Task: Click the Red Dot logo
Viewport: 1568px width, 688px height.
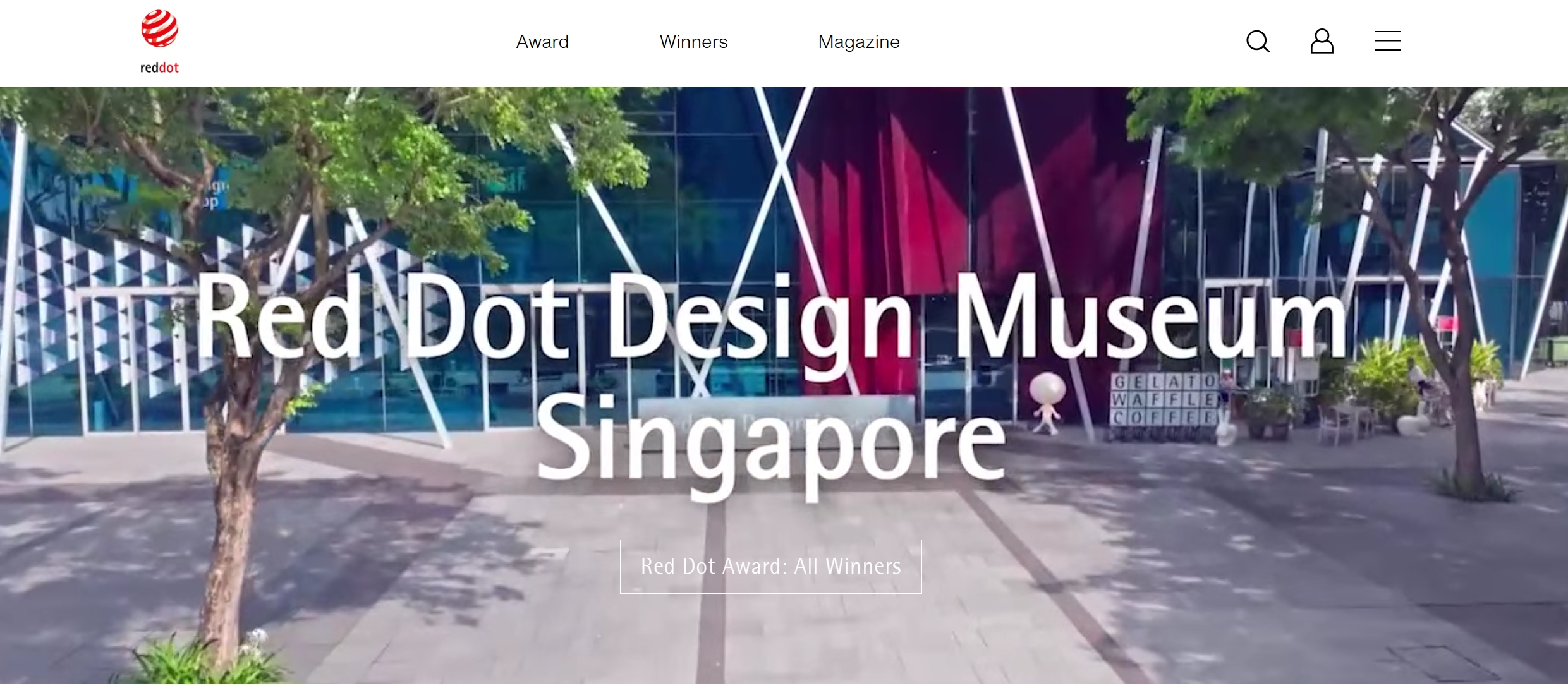Action: [x=159, y=42]
